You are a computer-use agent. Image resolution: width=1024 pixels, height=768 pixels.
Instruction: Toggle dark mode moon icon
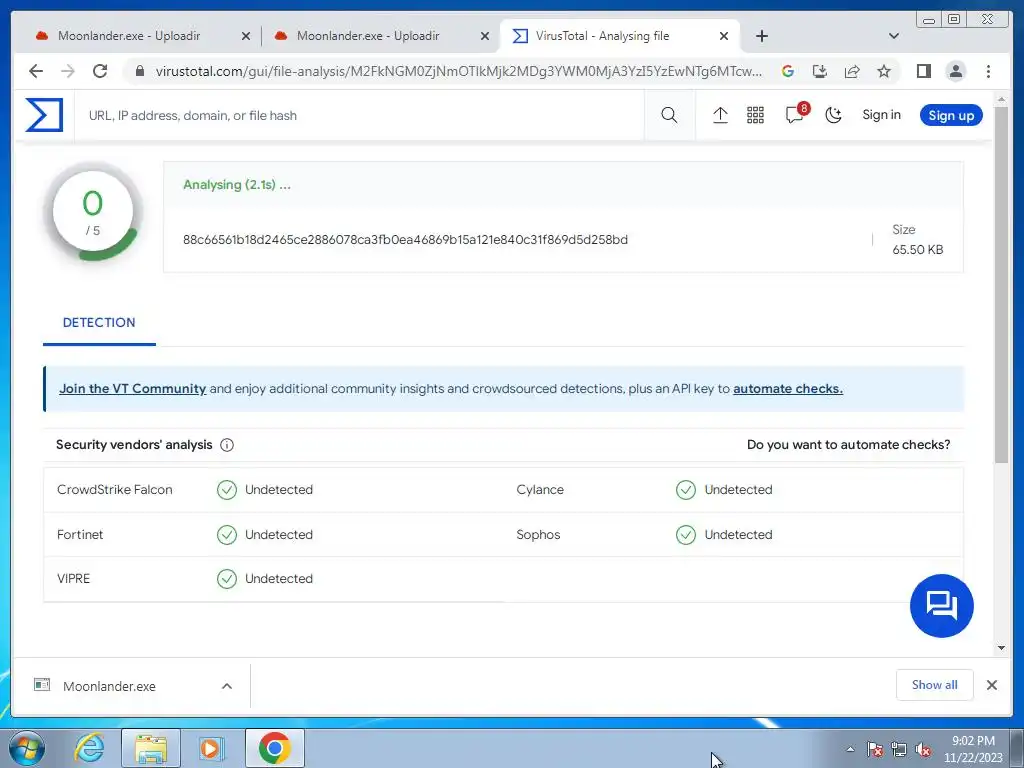[833, 116]
